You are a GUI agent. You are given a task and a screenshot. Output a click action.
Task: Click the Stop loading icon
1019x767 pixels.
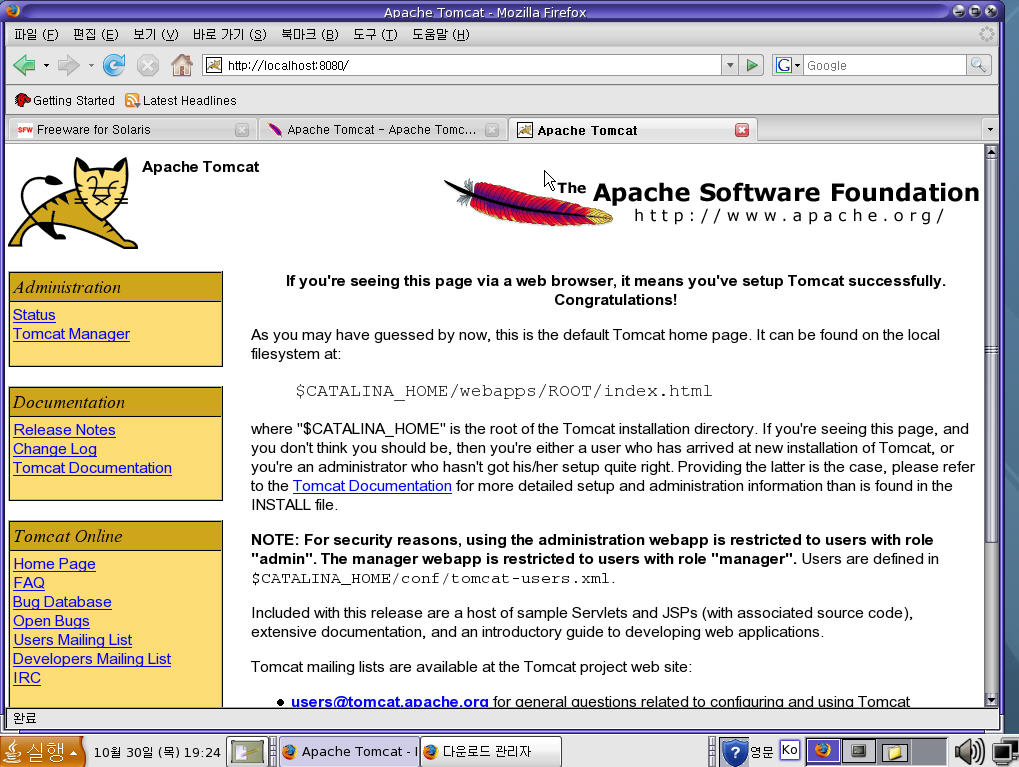(x=148, y=65)
